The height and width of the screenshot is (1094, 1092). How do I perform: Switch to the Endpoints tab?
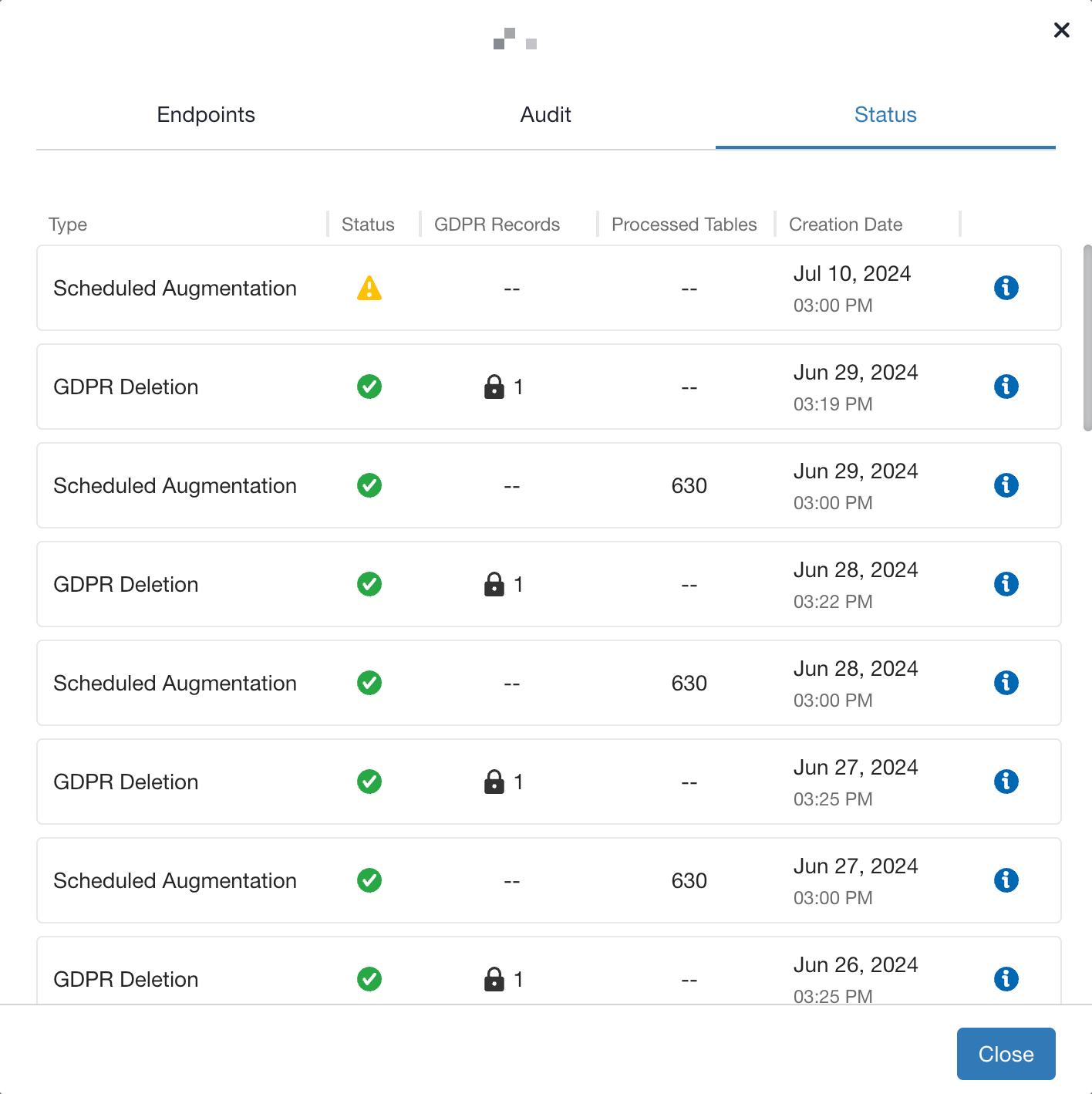(206, 115)
